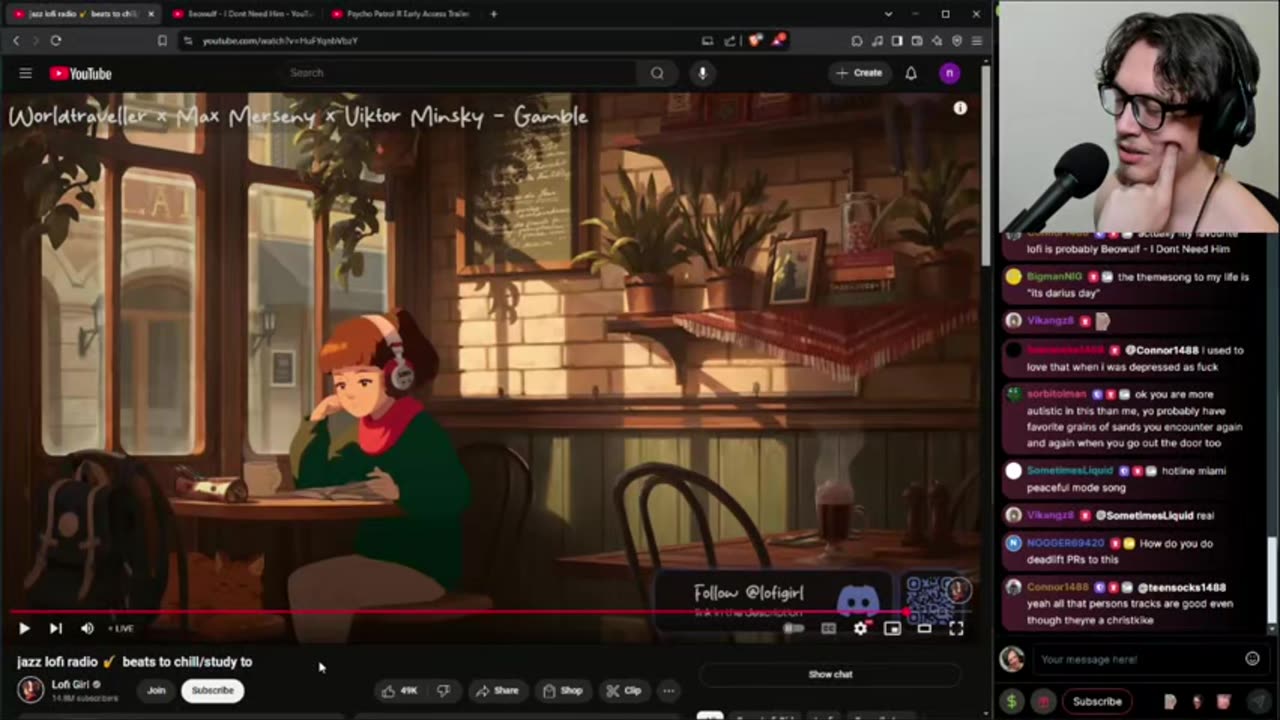
Task: Bookmark this page from the toolbar
Action: 162,41
